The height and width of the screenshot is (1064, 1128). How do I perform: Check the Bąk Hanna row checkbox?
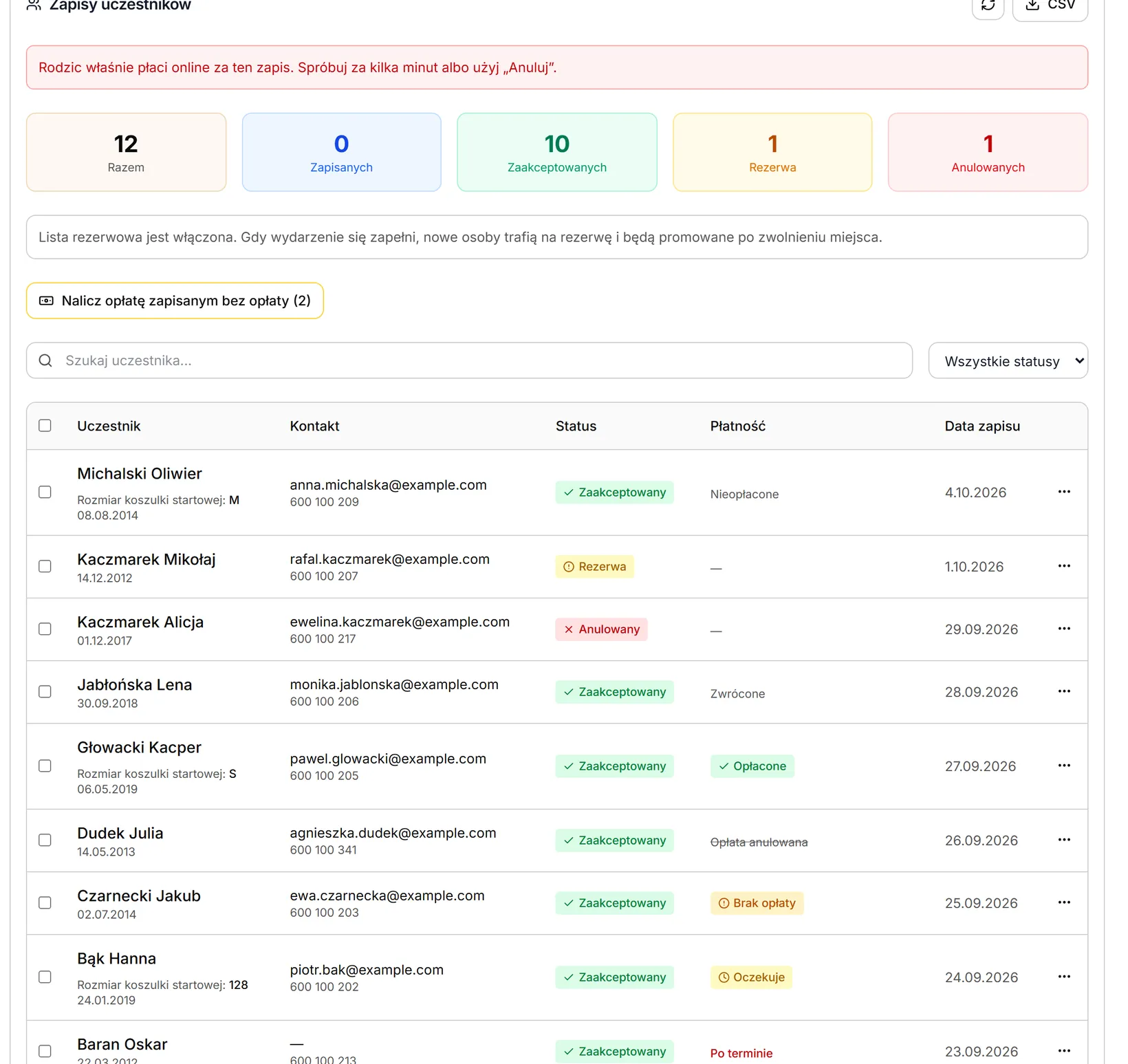click(45, 977)
